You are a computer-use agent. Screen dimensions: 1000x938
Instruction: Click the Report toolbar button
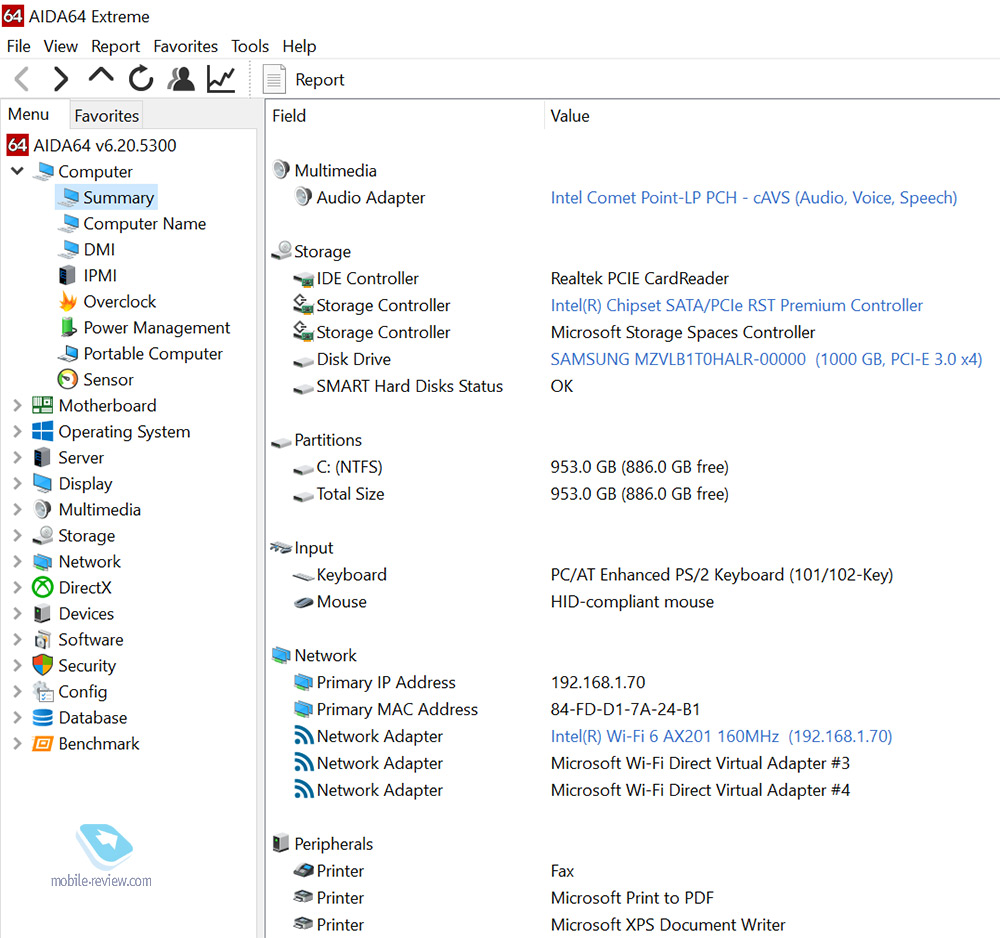pyautogui.click(x=304, y=80)
